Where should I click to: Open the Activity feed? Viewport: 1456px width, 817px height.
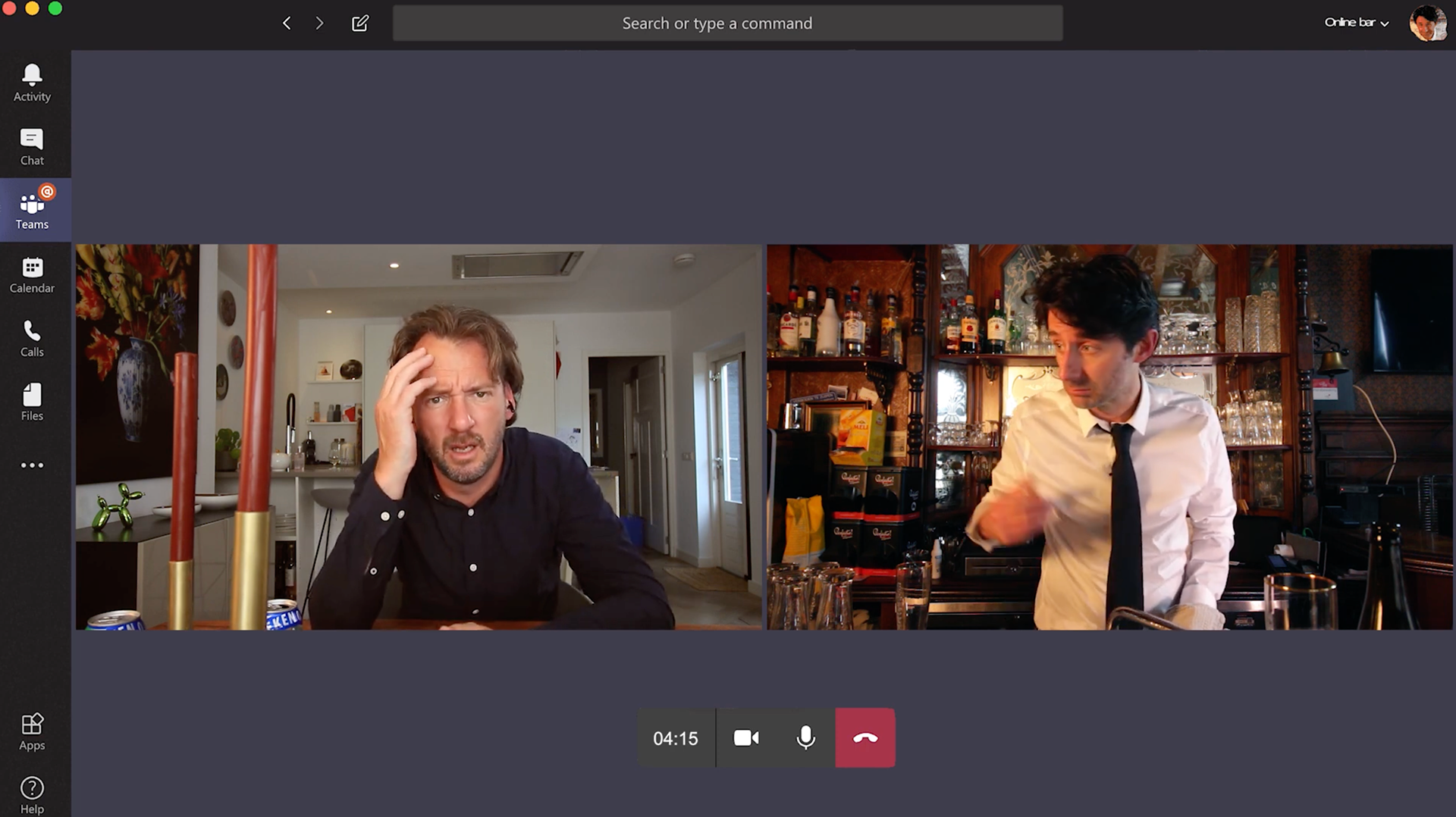tap(32, 83)
